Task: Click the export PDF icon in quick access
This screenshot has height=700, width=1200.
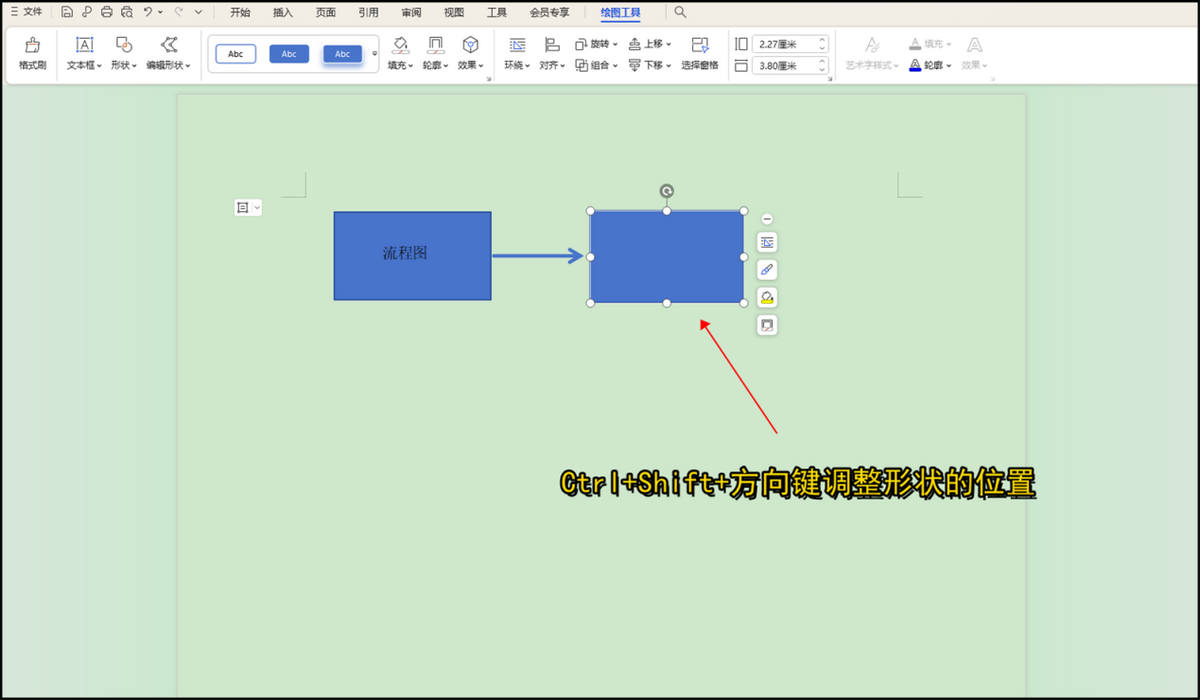Action: coord(87,12)
